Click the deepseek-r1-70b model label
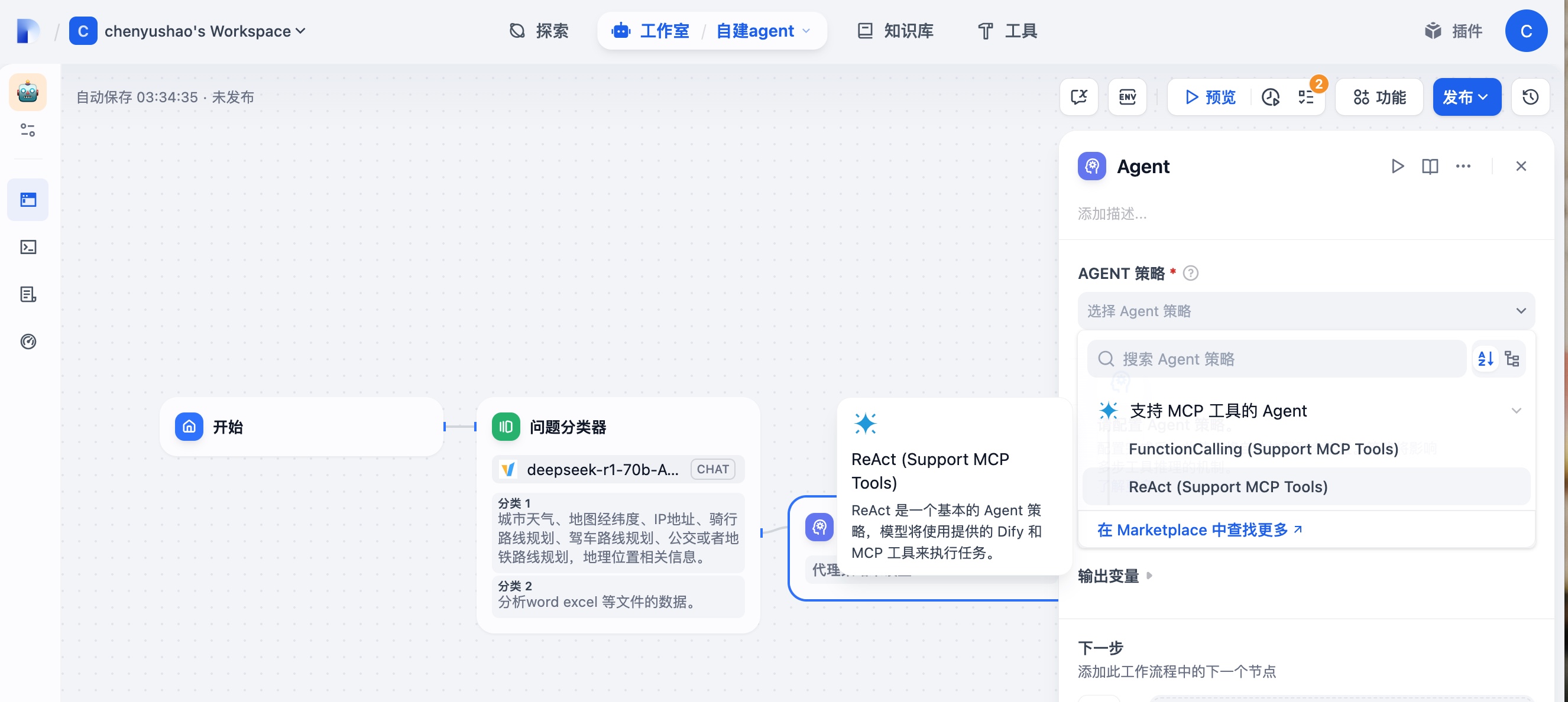 (x=602, y=469)
